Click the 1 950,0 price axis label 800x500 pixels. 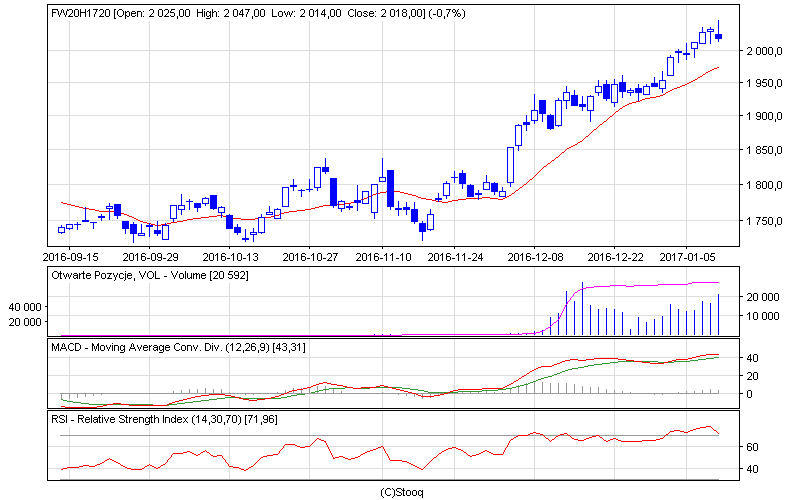click(x=764, y=83)
